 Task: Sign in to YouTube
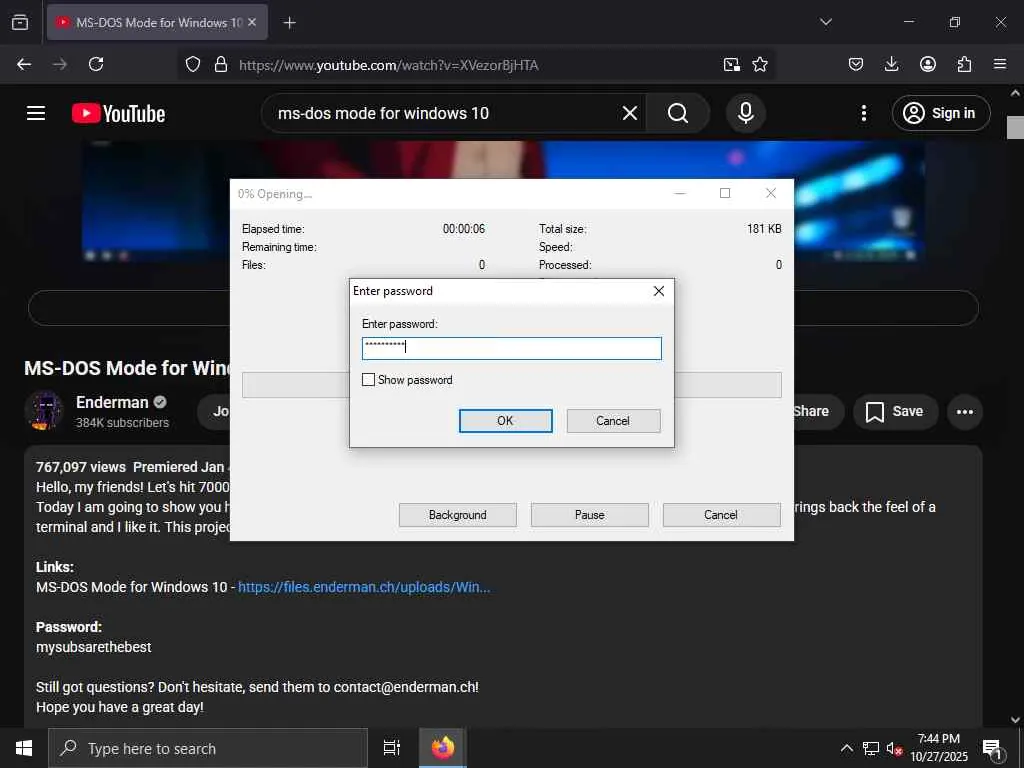tap(940, 113)
